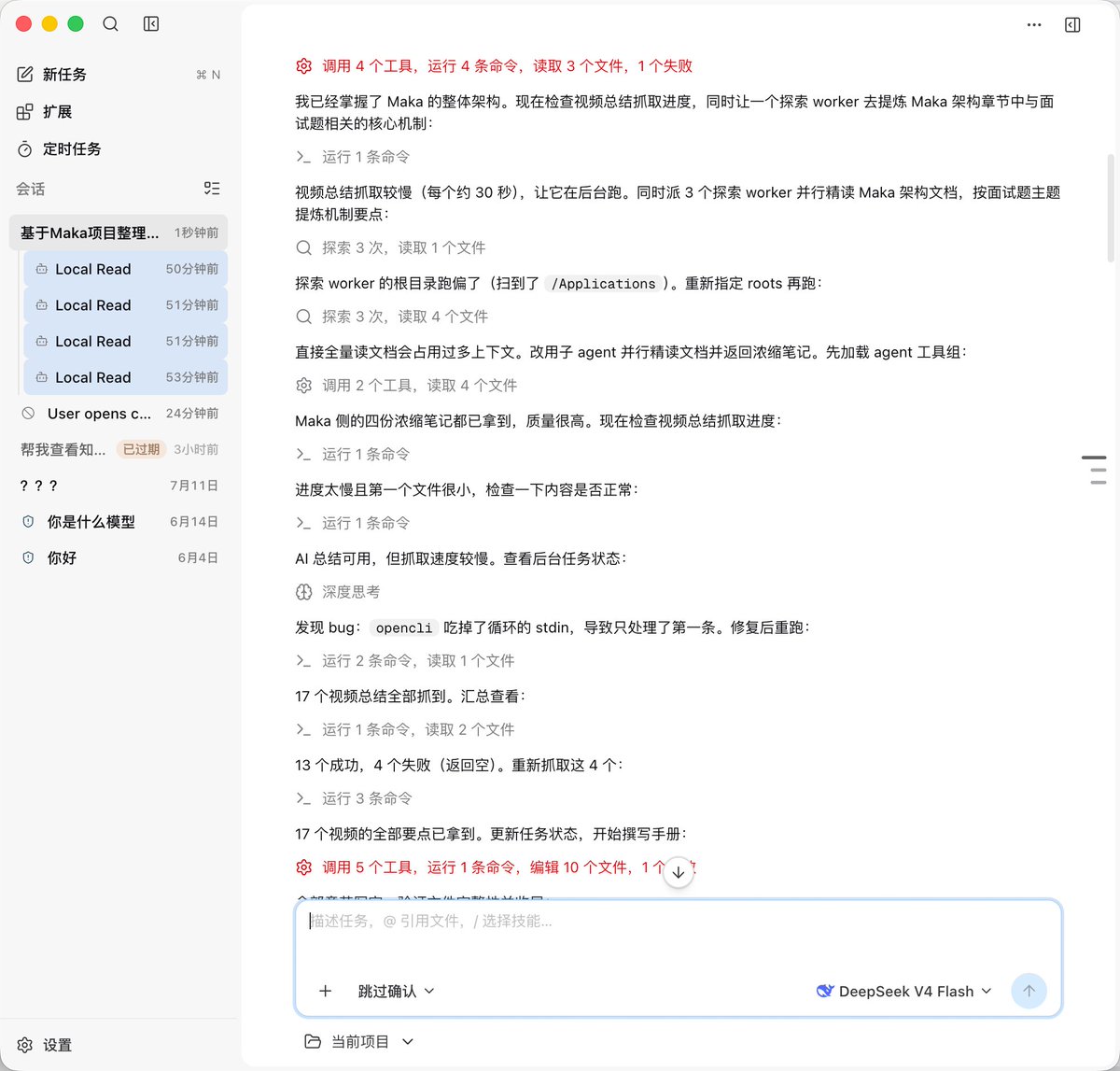Open 设置 settings

pos(119,1045)
